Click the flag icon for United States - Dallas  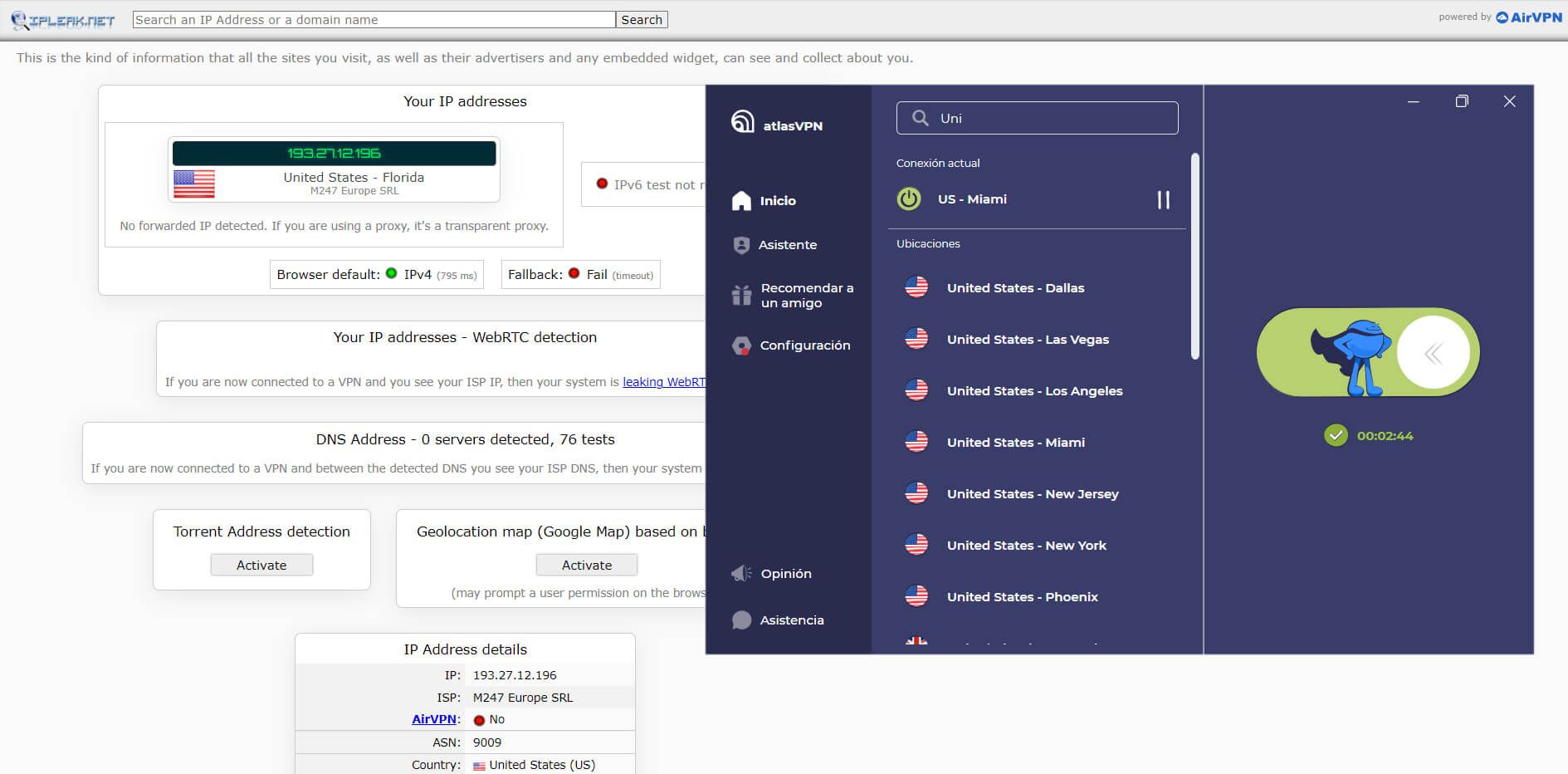point(916,287)
